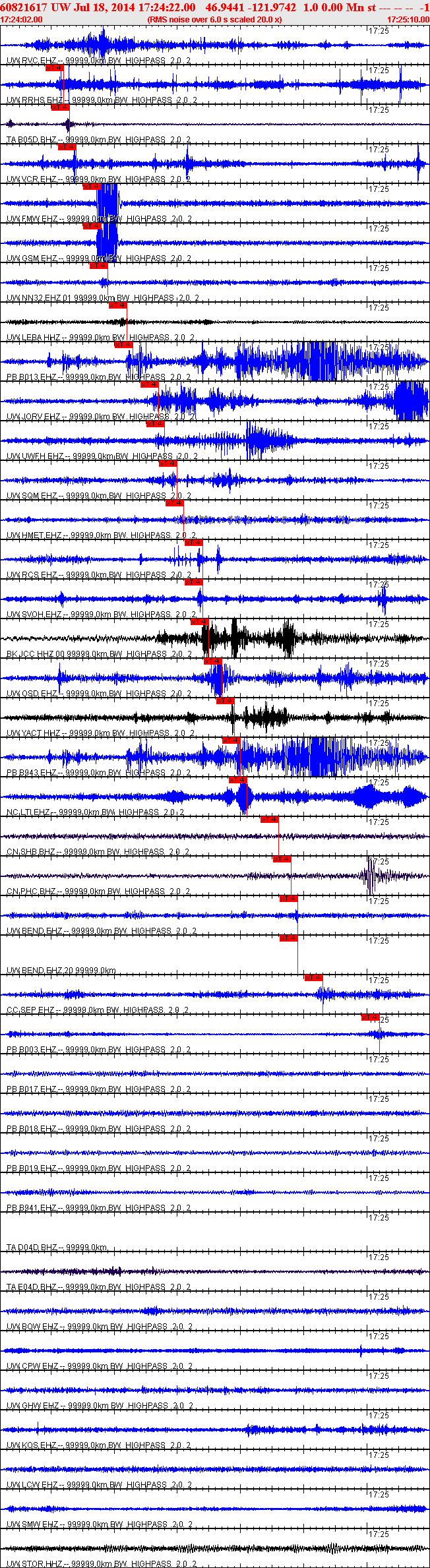
Task: Click the UW.OSD.EHZ station label
Action: tap(99, 694)
